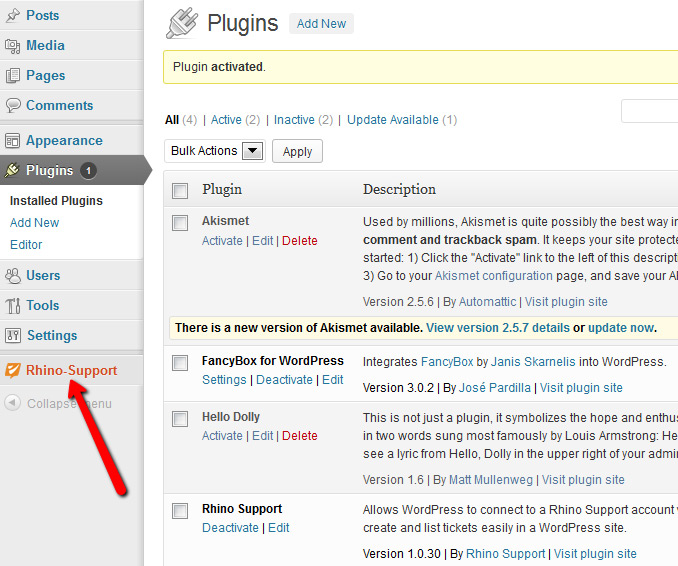Viewport: 678px width, 566px height.
Task: Click the Apply button
Action: [x=297, y=151]
